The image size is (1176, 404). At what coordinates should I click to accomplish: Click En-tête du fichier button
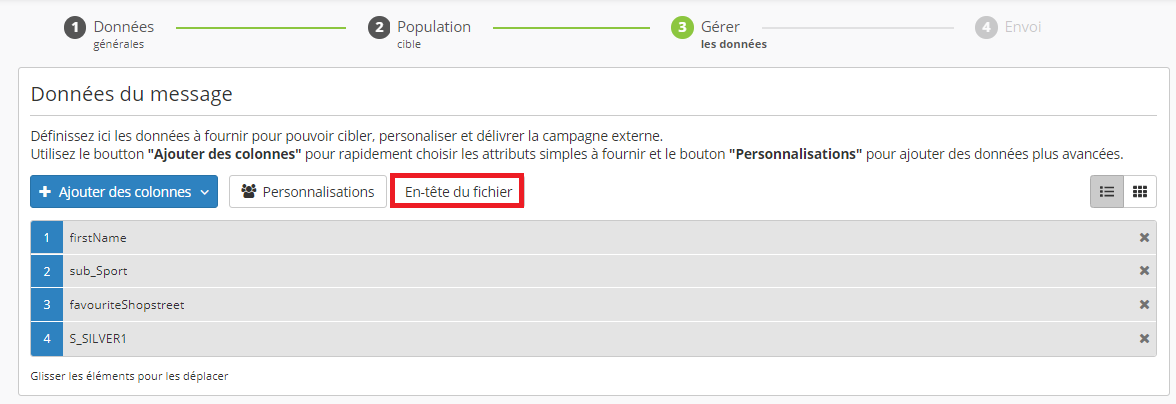pos(458,192)
